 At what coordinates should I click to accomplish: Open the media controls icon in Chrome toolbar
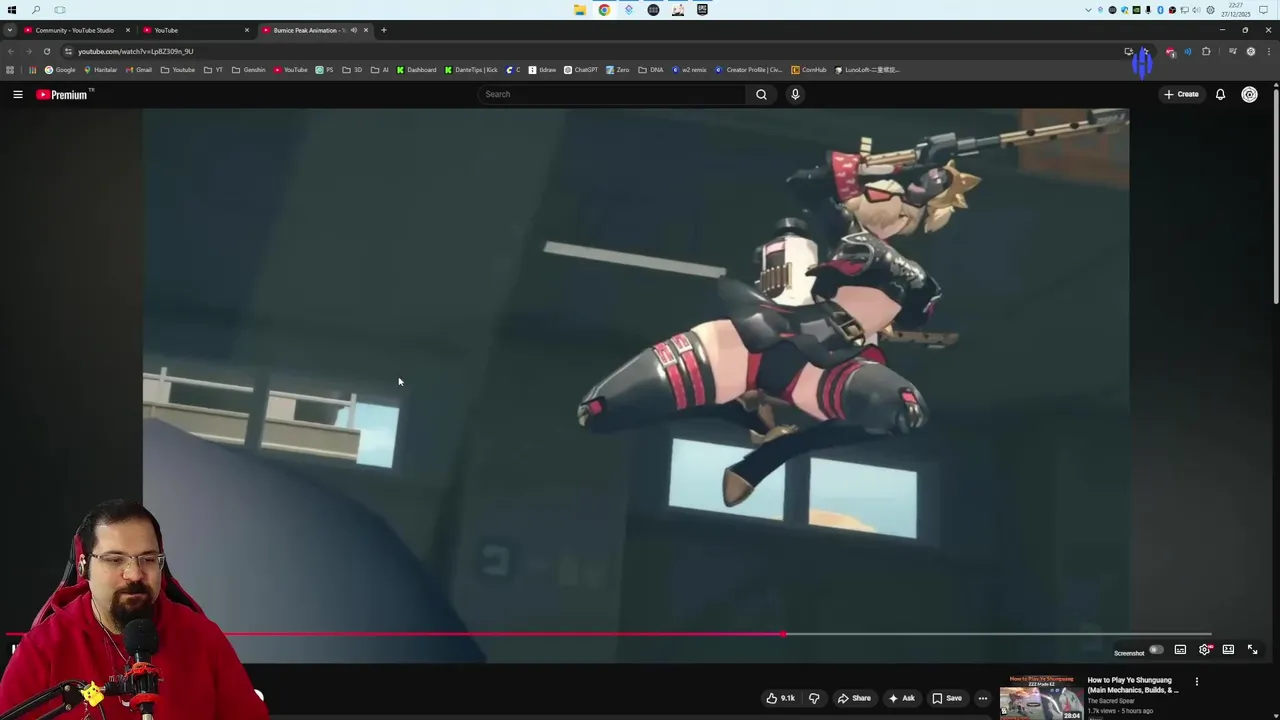pos(1232,51)
